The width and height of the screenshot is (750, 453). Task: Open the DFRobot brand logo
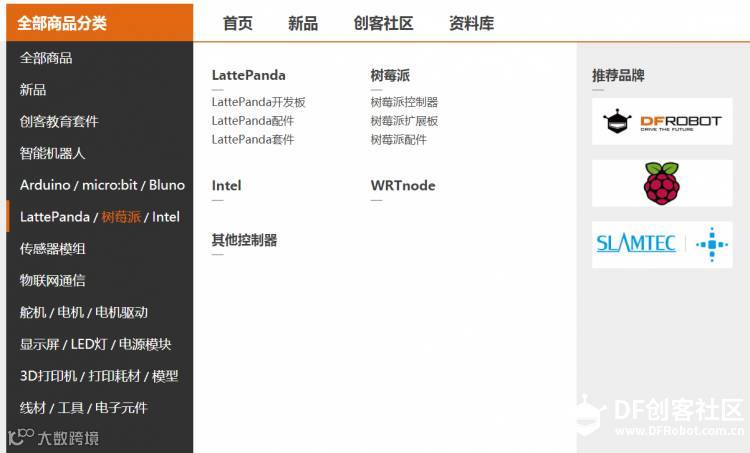click(x=662, y=122)
